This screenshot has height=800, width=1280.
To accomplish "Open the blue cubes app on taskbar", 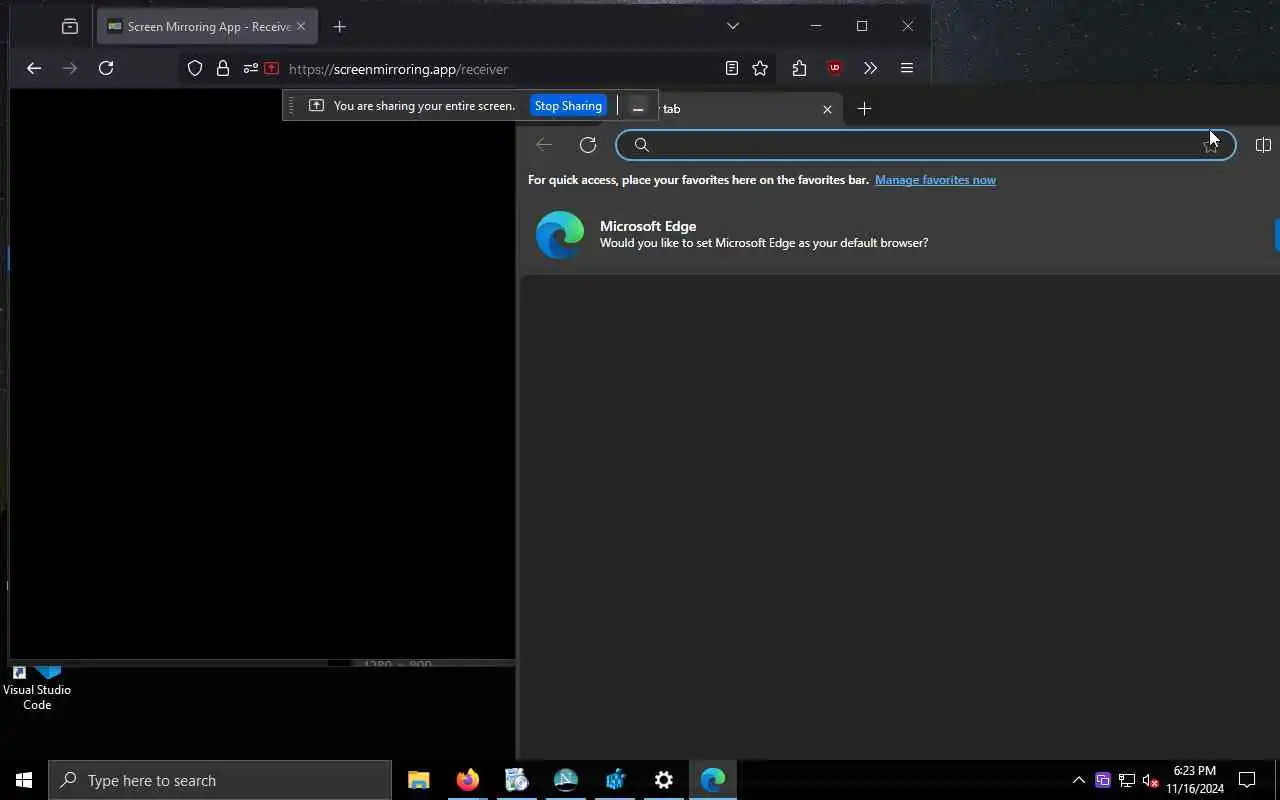I will coord(615,780).
